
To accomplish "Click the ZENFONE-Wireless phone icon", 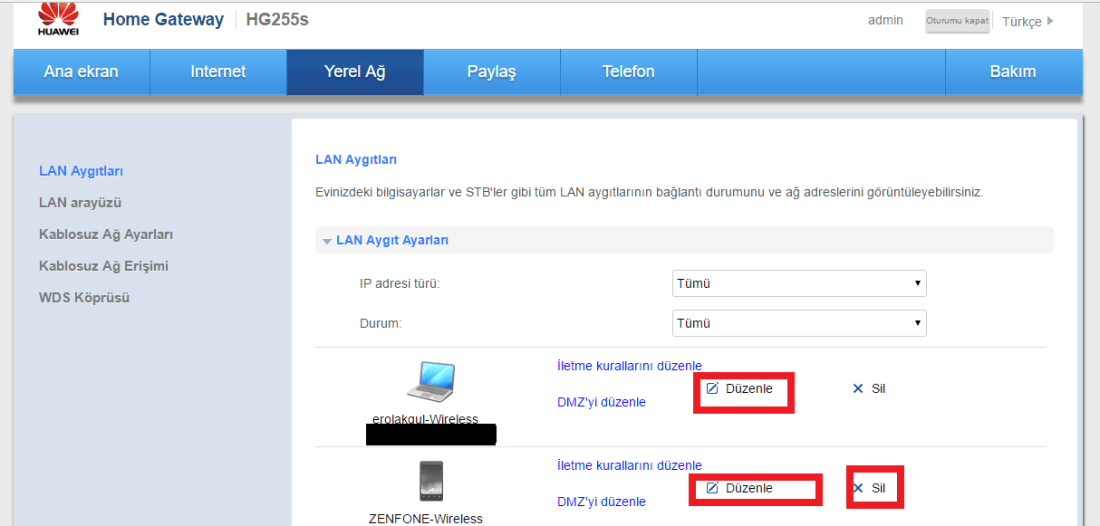I will point(431,480).
